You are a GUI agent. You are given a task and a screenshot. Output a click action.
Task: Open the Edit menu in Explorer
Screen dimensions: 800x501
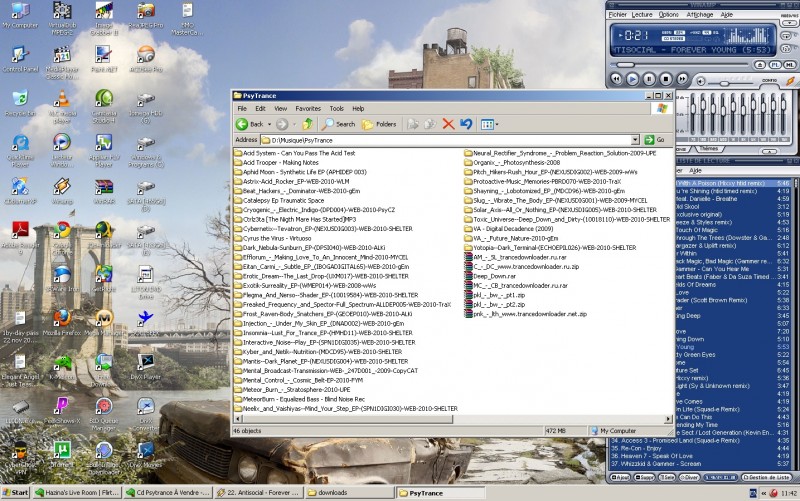260,109
